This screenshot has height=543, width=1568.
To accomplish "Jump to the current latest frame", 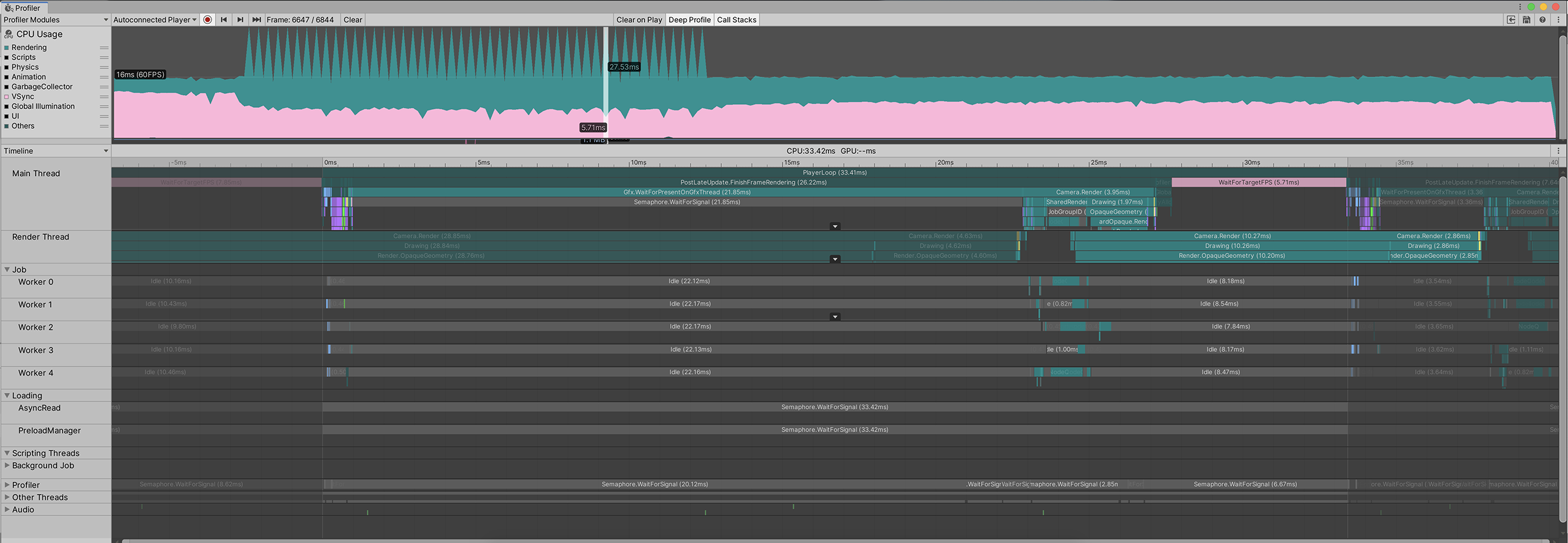I will click(256, 20).
